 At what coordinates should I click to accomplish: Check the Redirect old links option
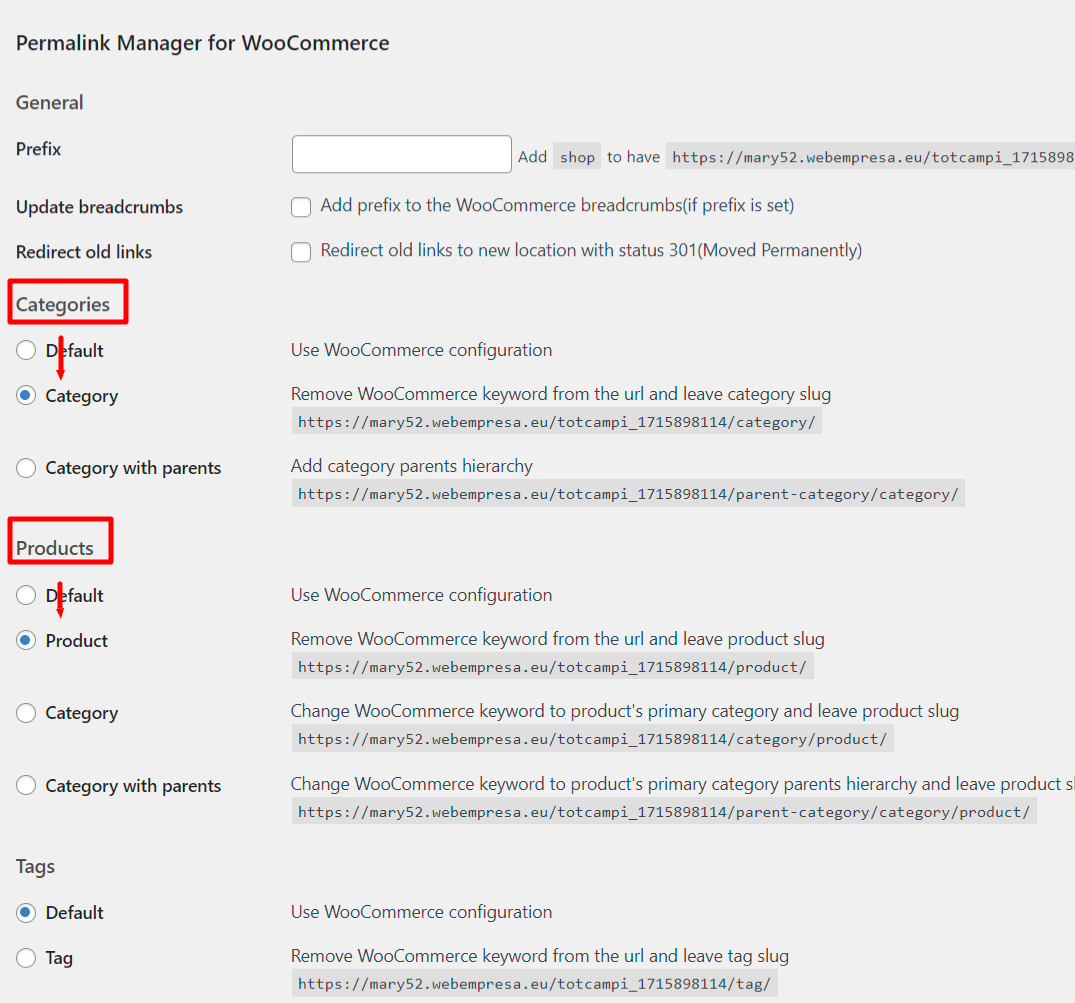click(x=301, y=252)
